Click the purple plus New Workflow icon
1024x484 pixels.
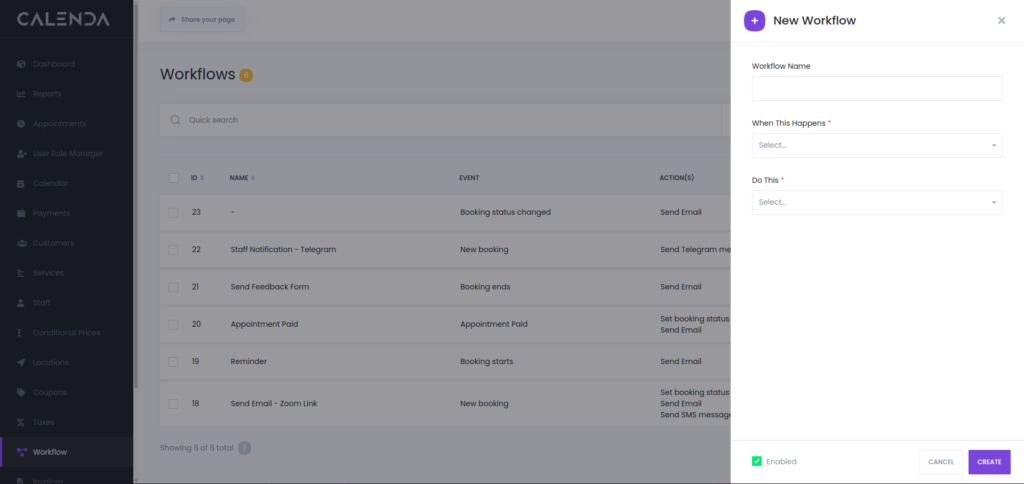(754, 20)
